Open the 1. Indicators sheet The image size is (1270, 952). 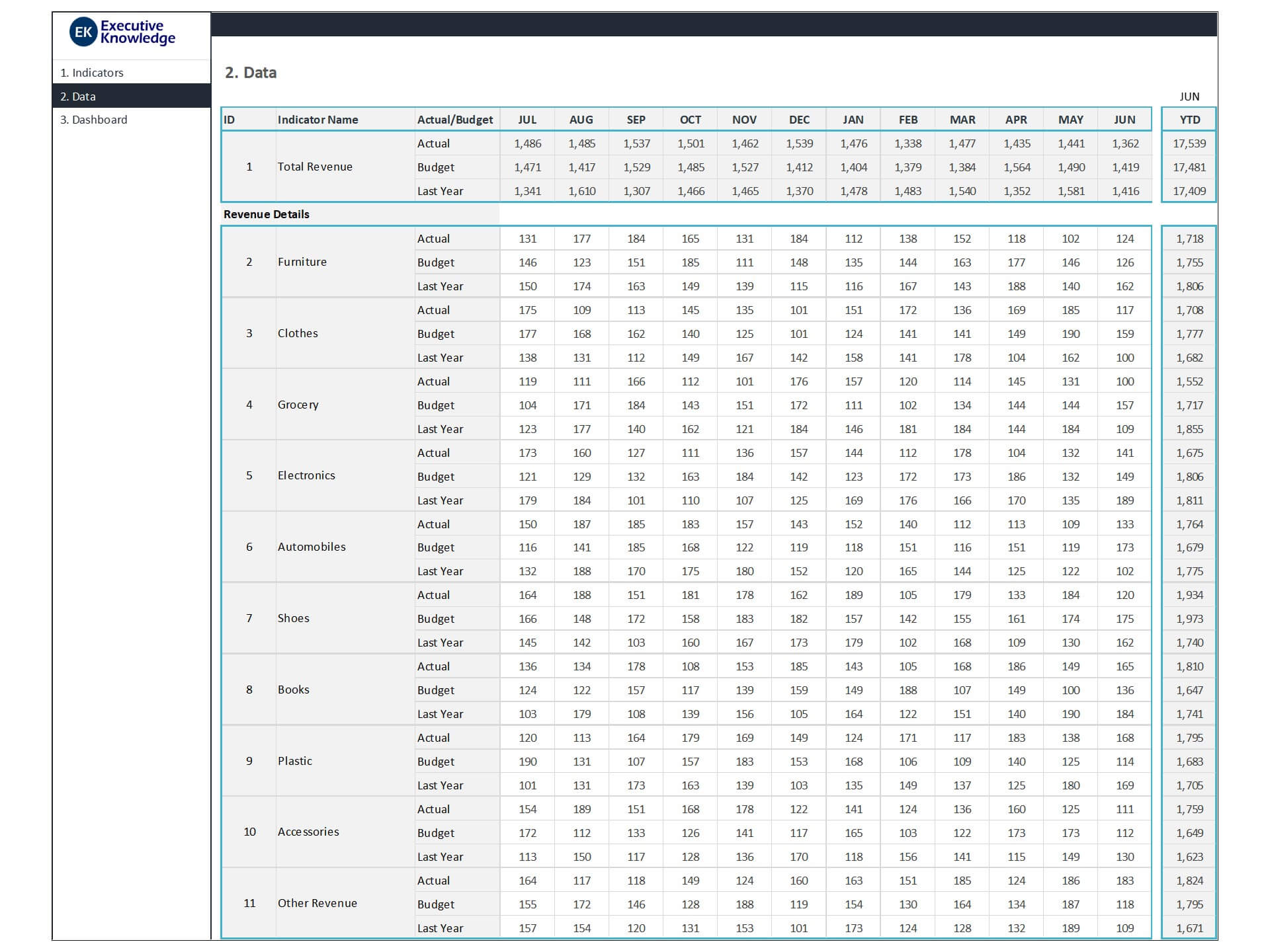(92, 73)
